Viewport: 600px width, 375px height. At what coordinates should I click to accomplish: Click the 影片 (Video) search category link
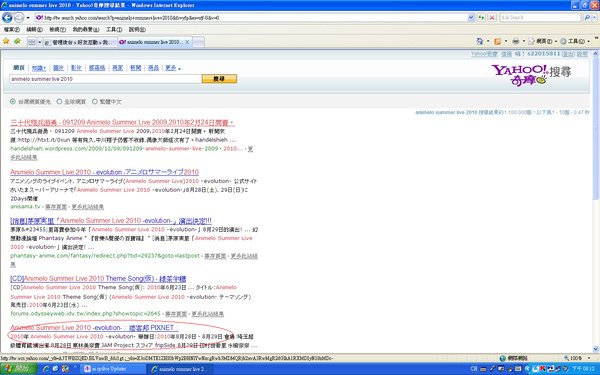click(x=76, y=68)
